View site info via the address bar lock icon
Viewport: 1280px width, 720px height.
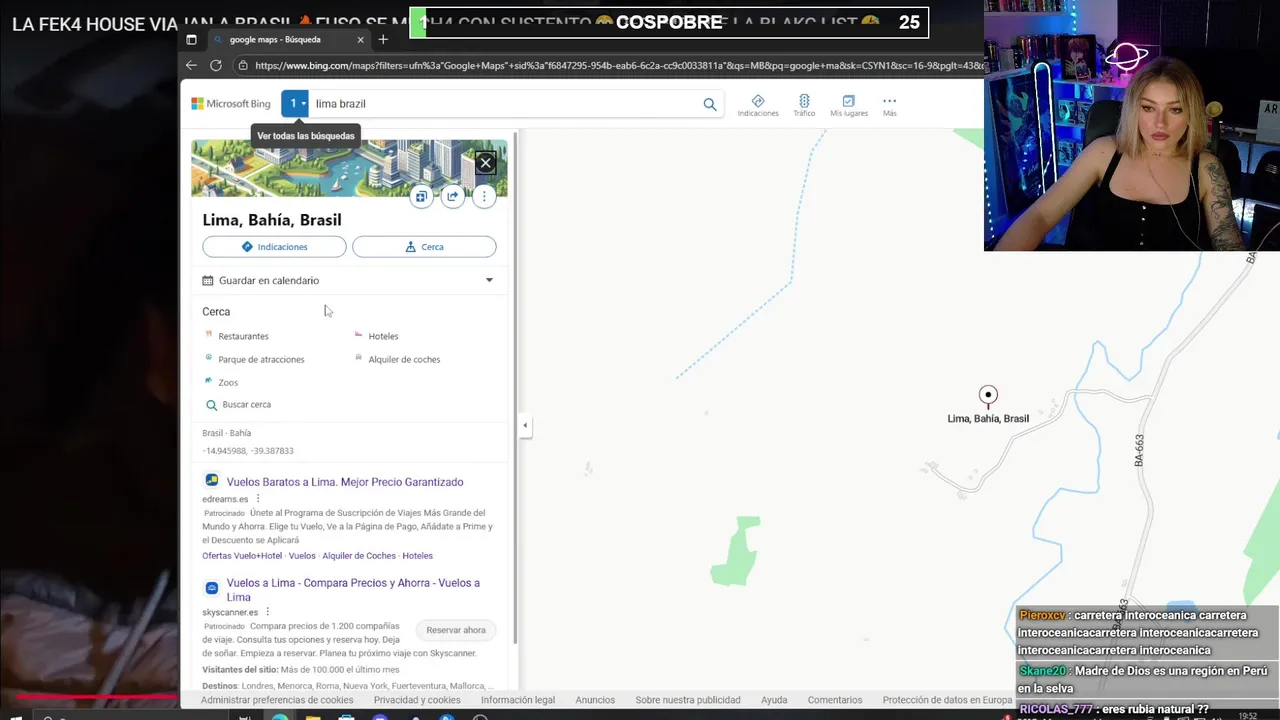(243, 65)
